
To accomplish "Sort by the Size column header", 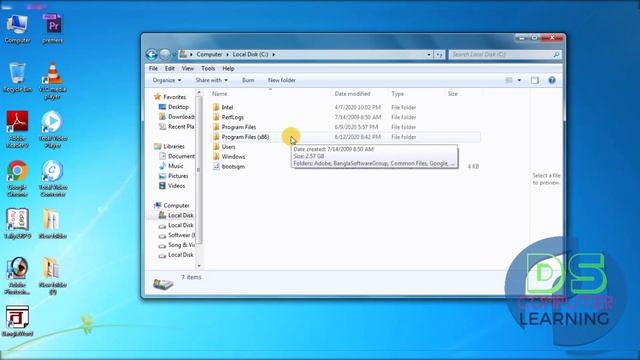I will tap(453, 94).
